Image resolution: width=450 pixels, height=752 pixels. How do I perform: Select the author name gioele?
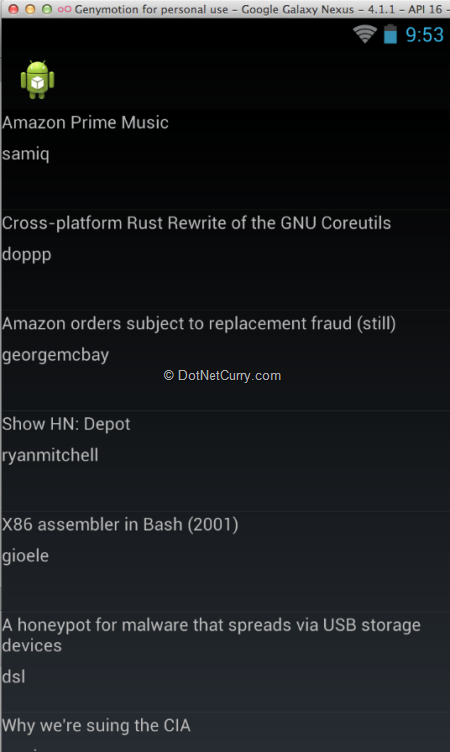(25, 556)
